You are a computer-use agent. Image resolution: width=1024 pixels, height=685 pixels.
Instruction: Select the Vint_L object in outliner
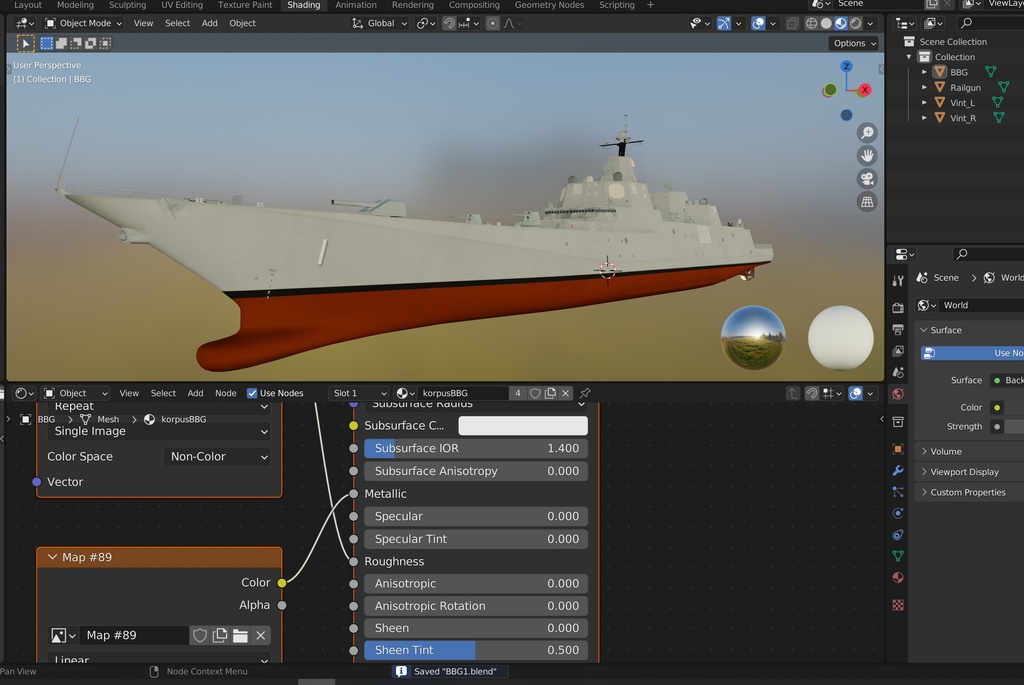[962, 103]
